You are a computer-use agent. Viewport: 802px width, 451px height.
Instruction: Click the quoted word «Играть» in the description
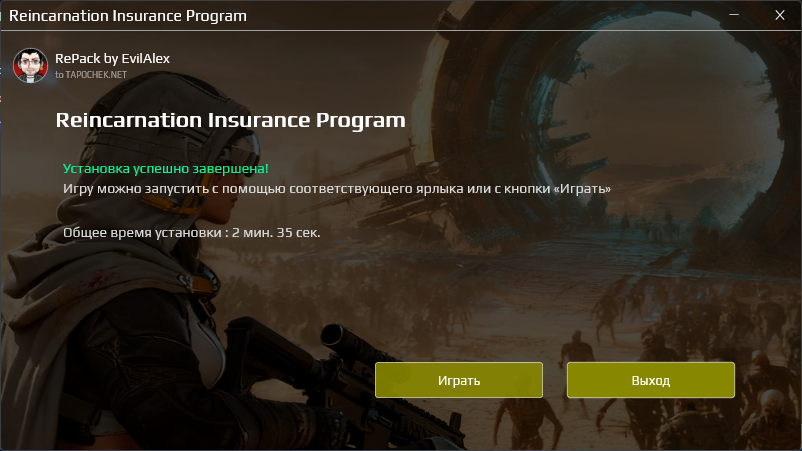point(582,189)
